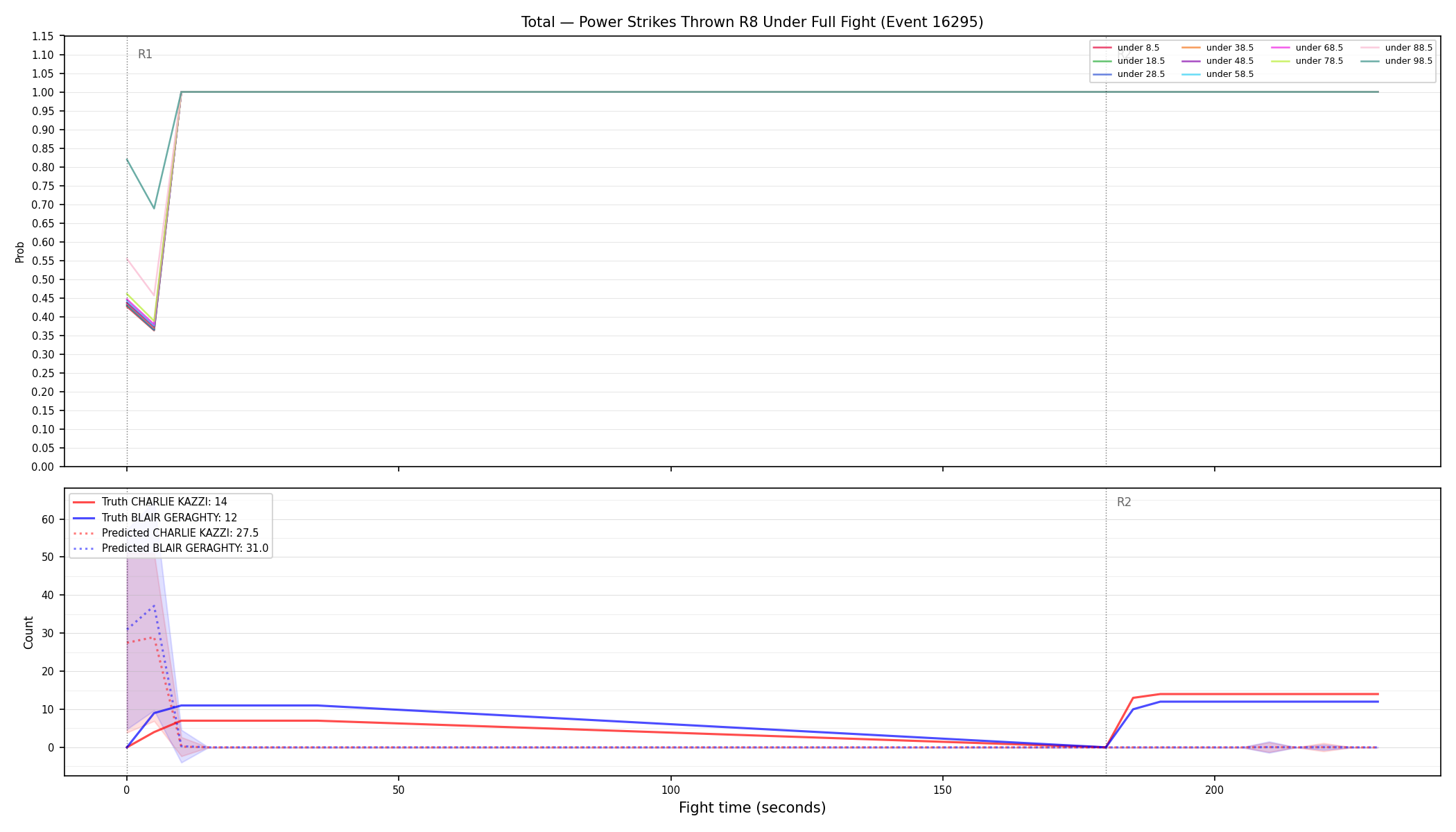
Task: Select the 'under 78.5' legend entry
Action: coord(1307,61)
